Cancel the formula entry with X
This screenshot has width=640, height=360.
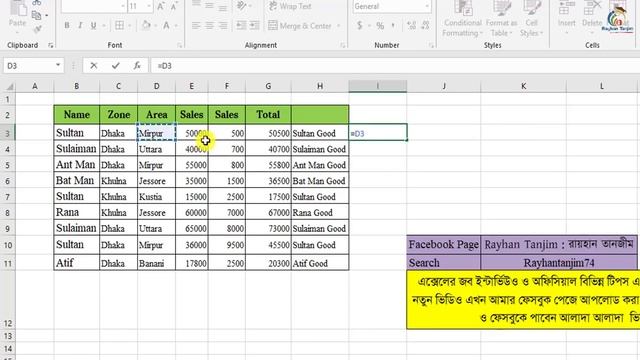pos(93,65)
